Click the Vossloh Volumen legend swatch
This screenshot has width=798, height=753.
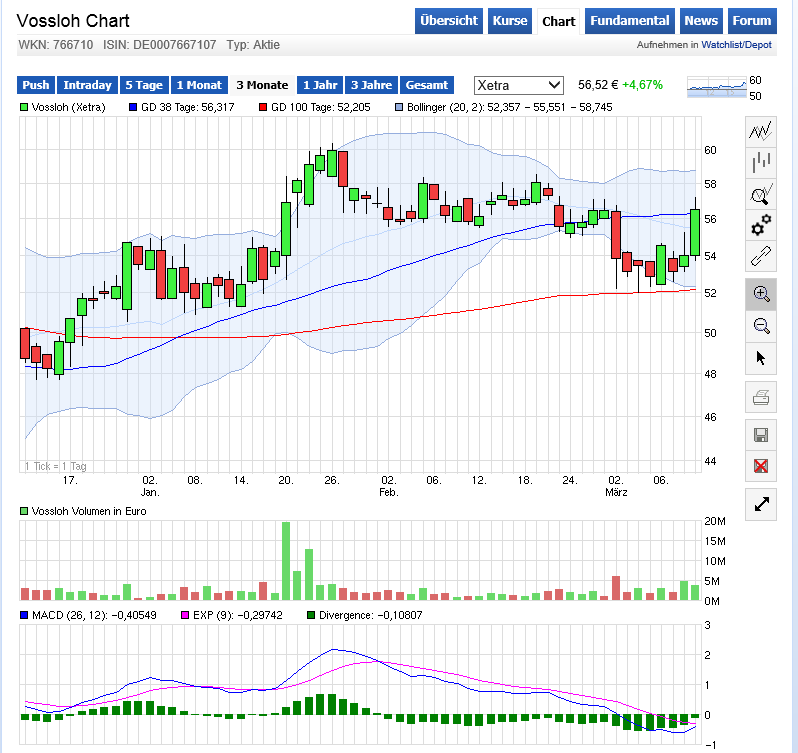pyautogui.click(x=24, y=511)
